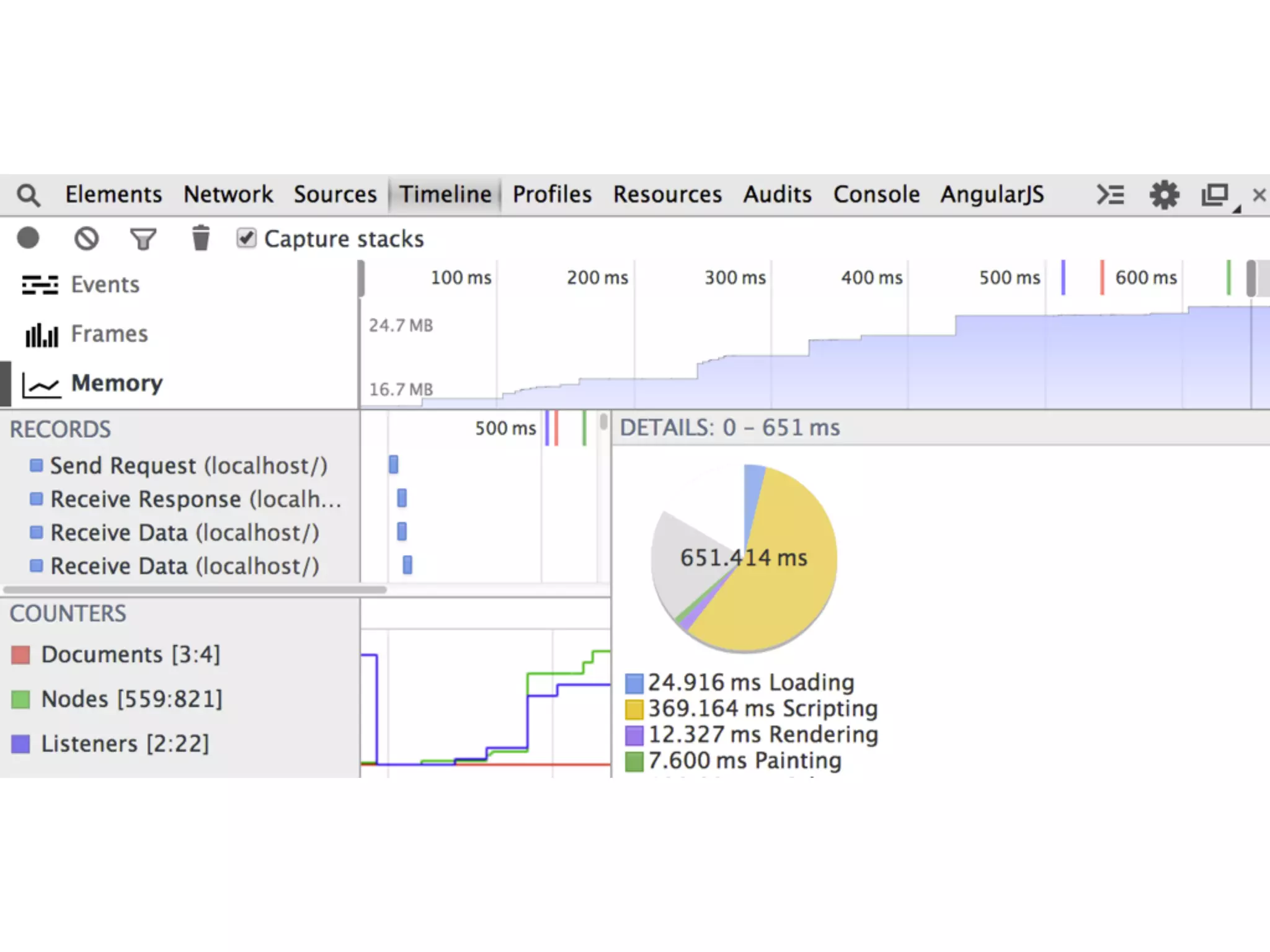Click the right overview window handle
This screenshot has height=952, width=1270.
click(1251, 278)
